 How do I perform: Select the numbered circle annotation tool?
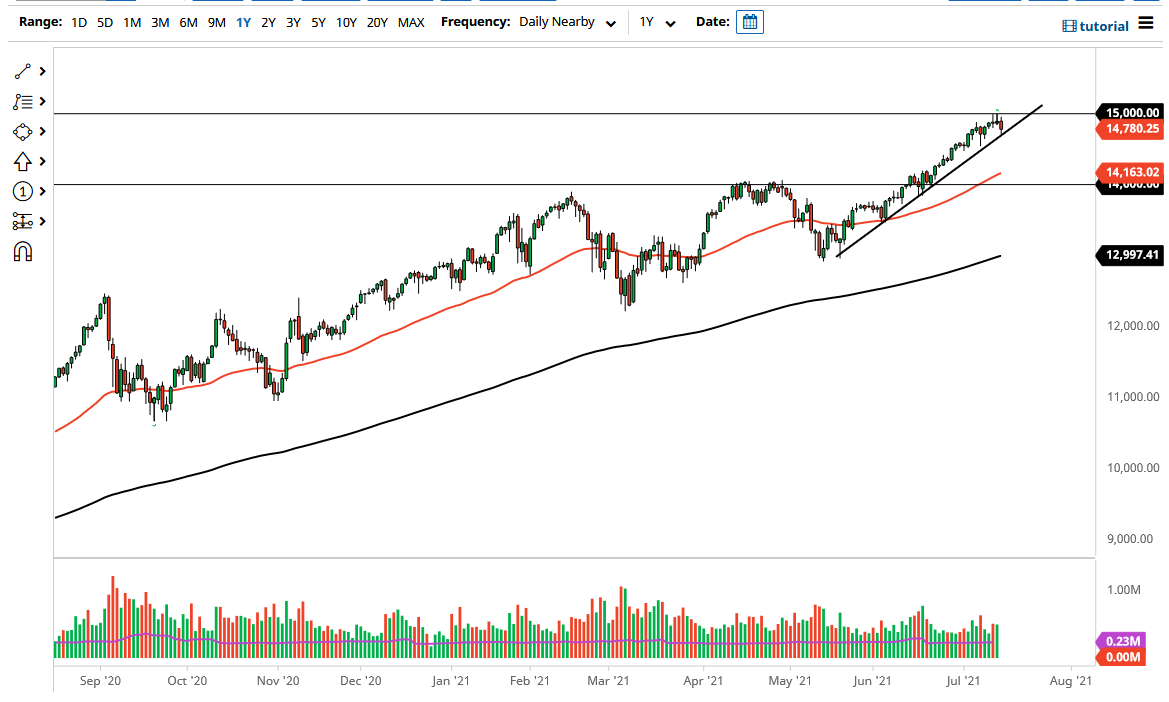tap(23, 191)
